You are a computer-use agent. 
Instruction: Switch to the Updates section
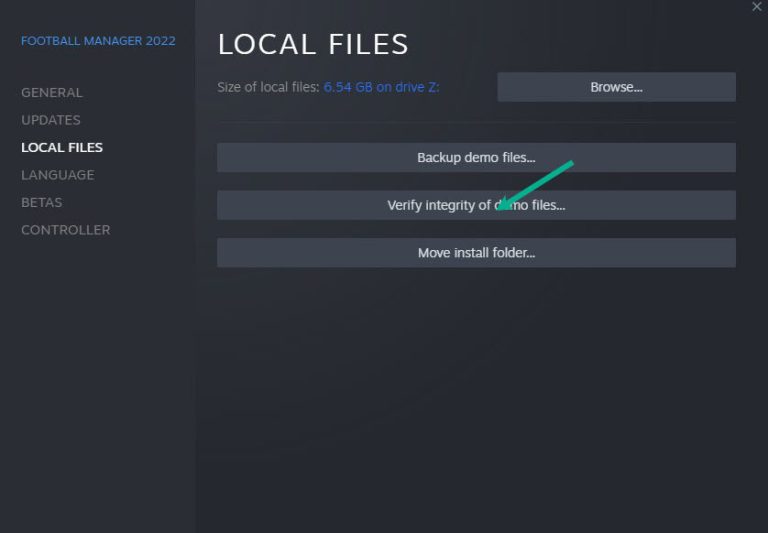[51, 120]
